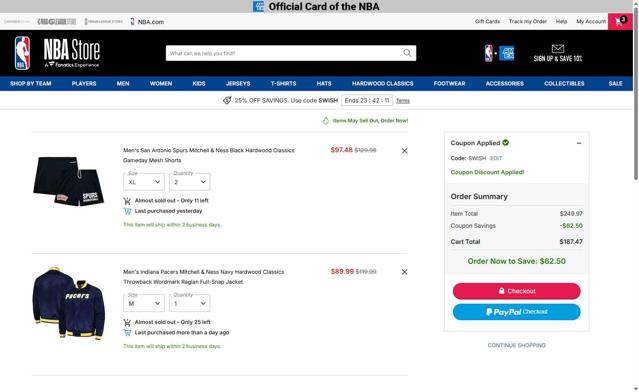Open Quantity dropdown for Spurs shorts
639x392 pixels.
pos(189,182)
